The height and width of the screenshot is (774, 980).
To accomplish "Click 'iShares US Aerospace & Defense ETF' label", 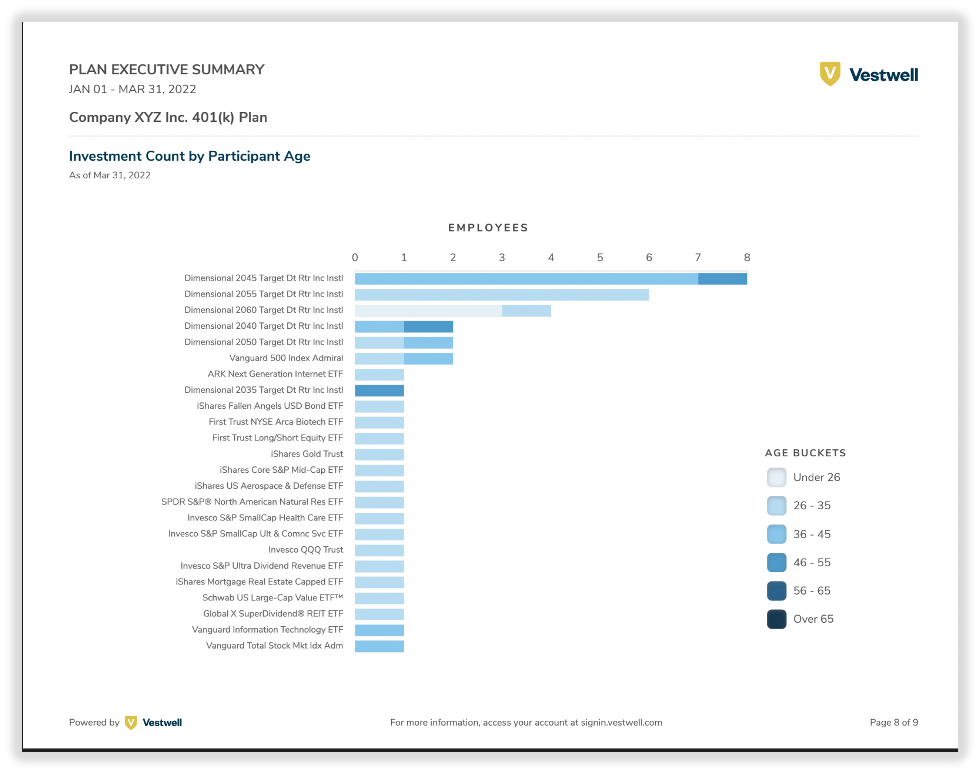I will point(269,486).
